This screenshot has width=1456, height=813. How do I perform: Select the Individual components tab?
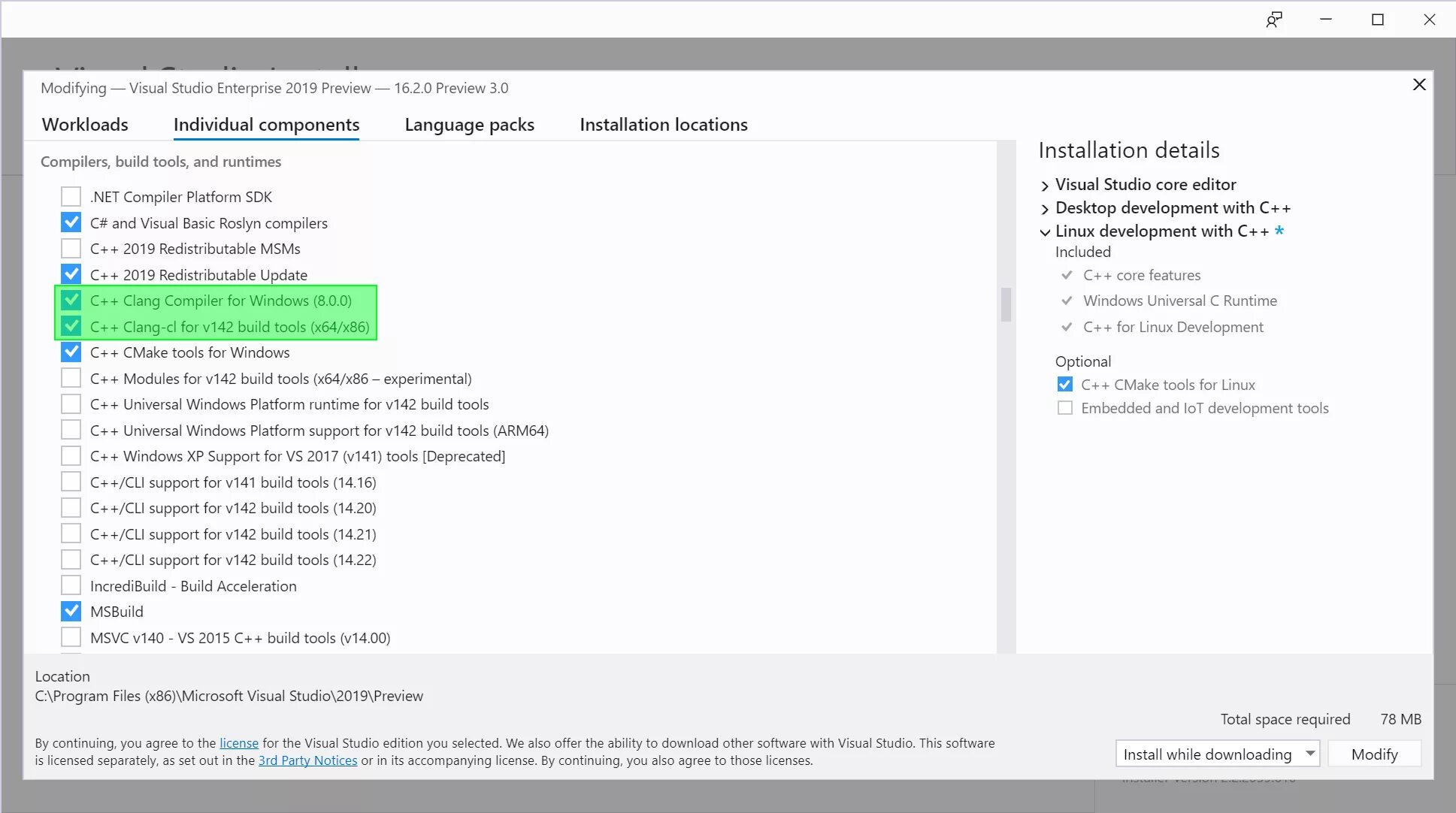266,125
